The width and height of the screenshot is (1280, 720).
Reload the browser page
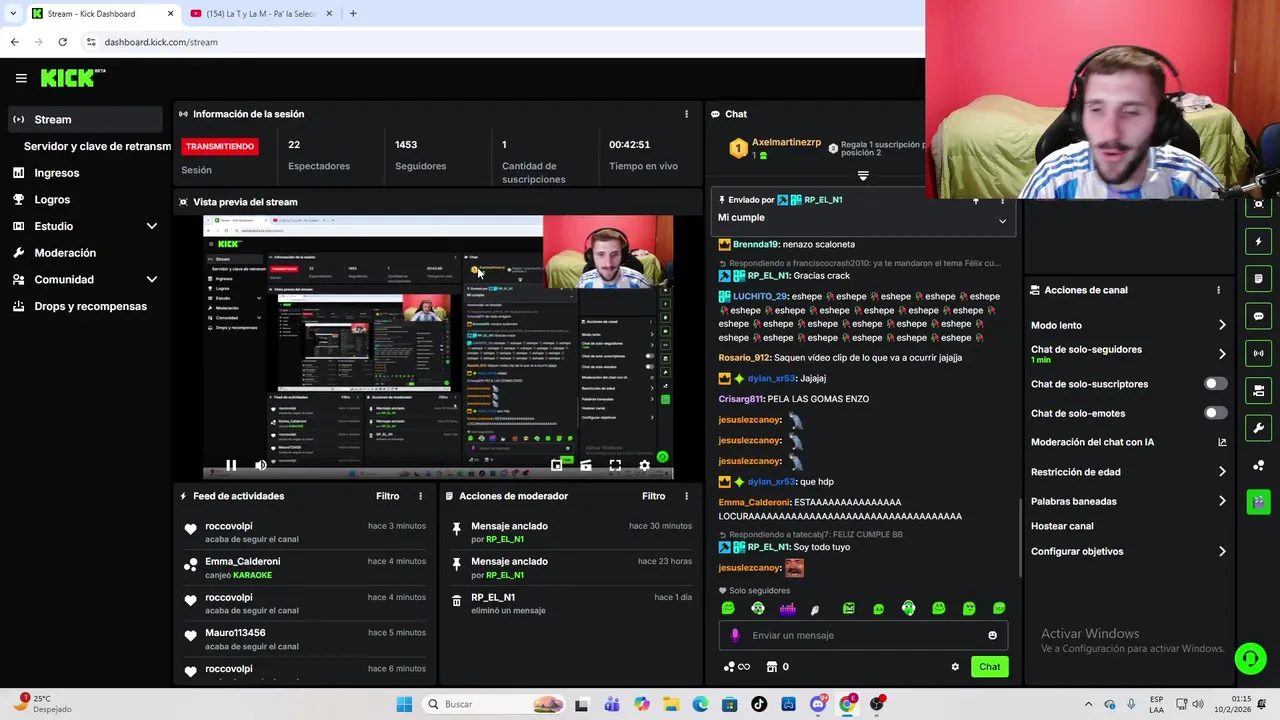pos(62,42)
